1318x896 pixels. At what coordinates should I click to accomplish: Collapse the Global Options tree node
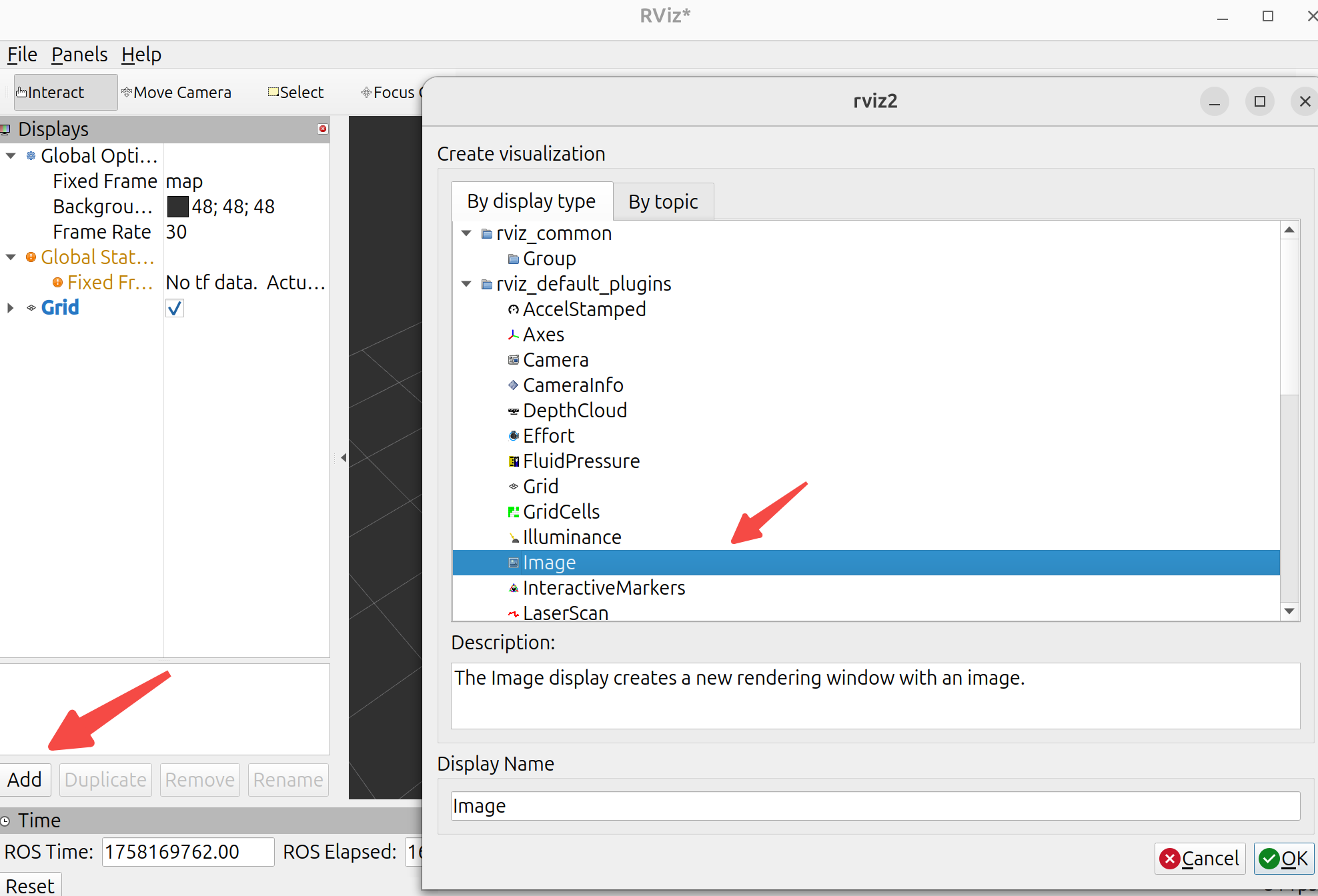coord(11,156)
